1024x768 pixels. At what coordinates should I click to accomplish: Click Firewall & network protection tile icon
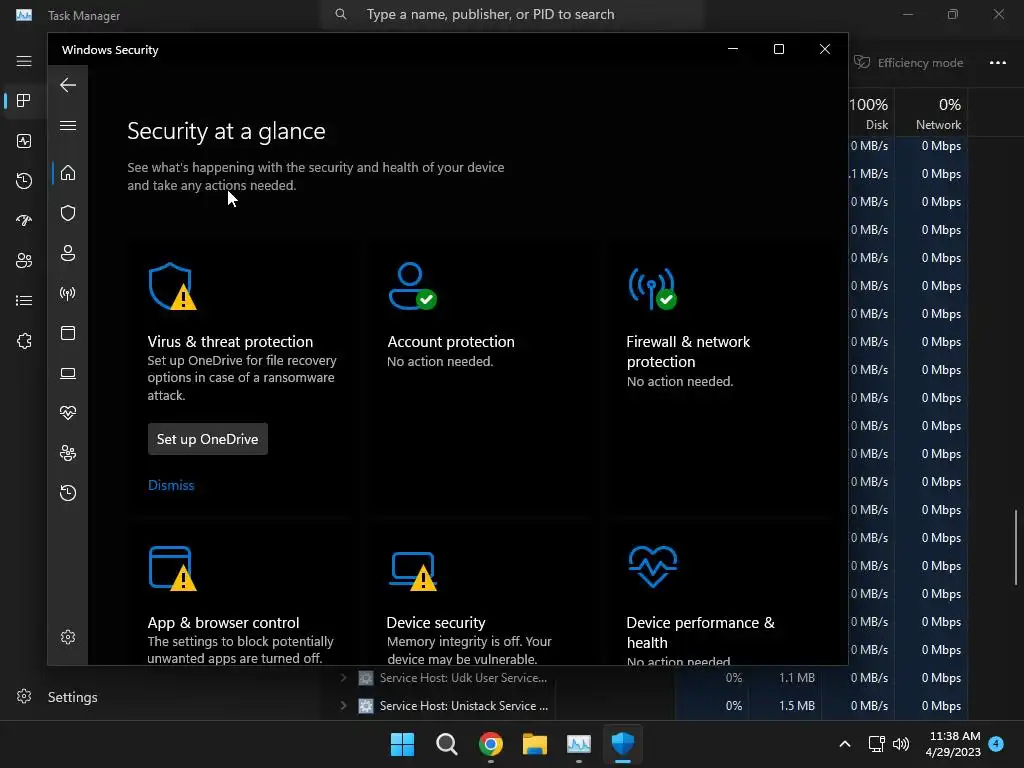pos(652,289)
